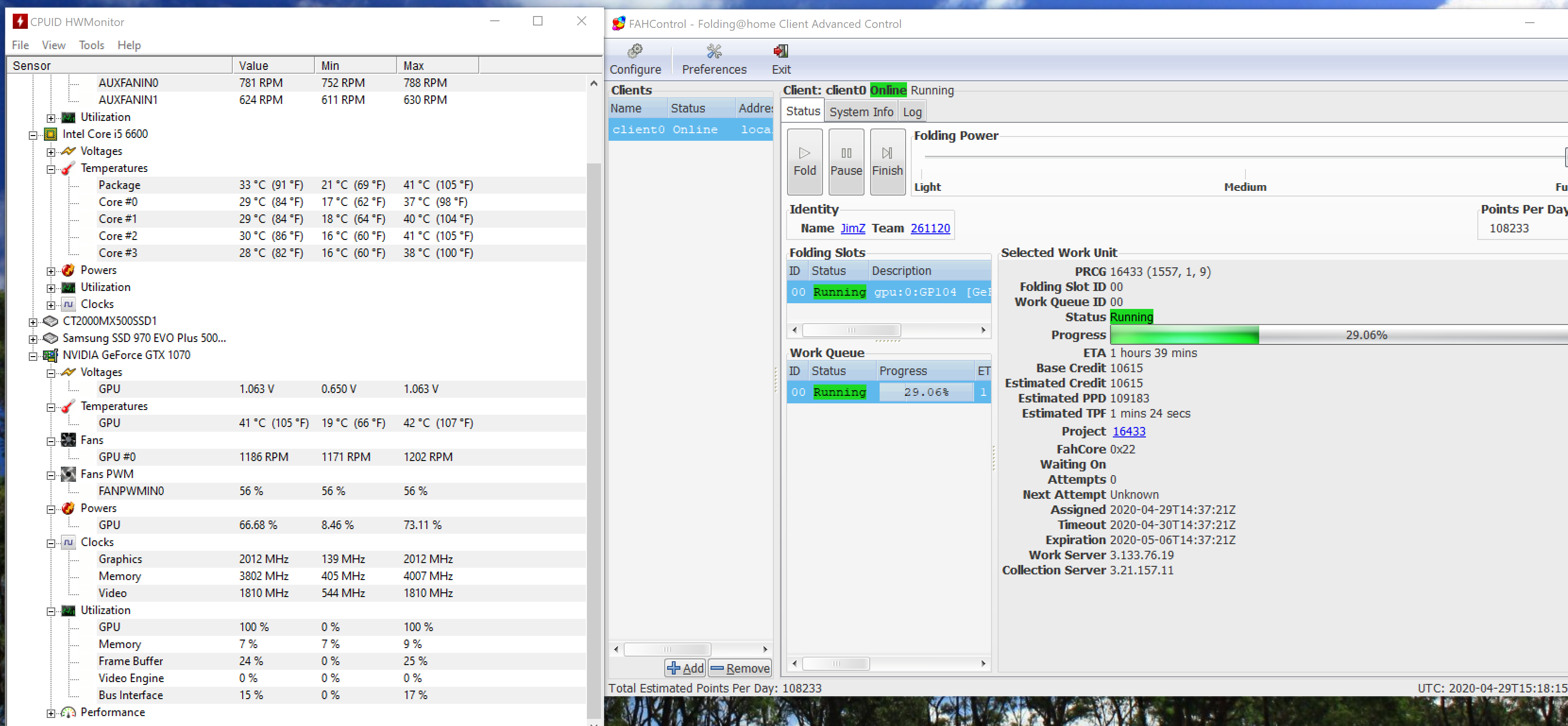Click the Performance gauge icon

69,712
